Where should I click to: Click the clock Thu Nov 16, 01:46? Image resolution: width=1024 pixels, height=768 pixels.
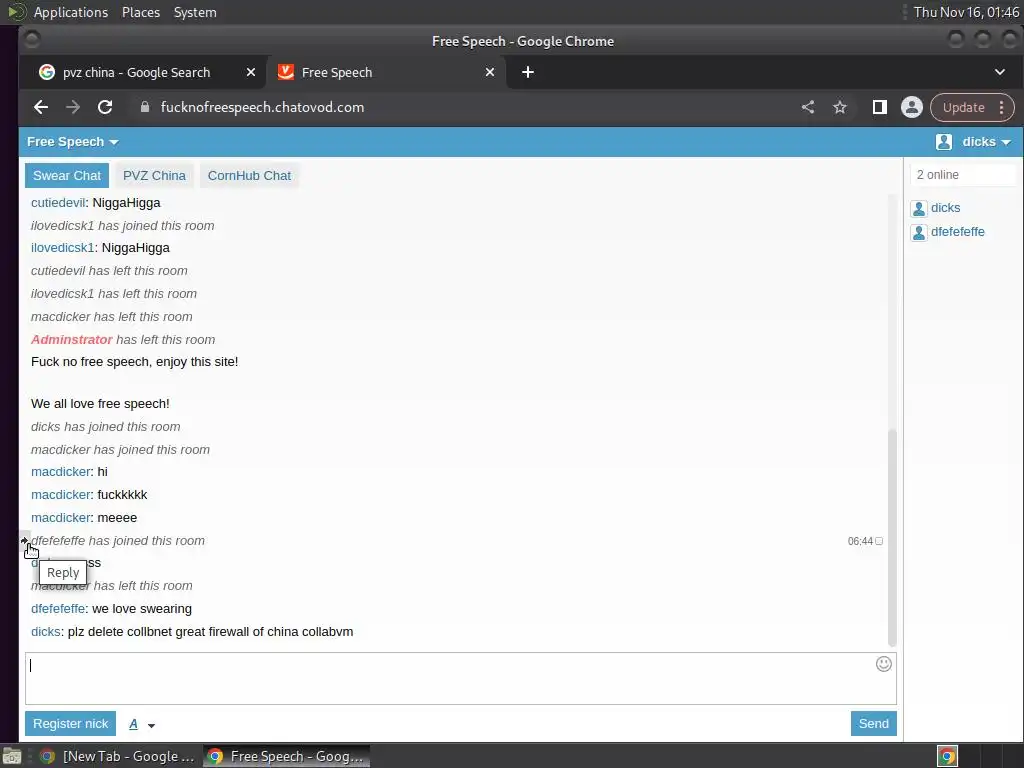[x=966, y=12]
